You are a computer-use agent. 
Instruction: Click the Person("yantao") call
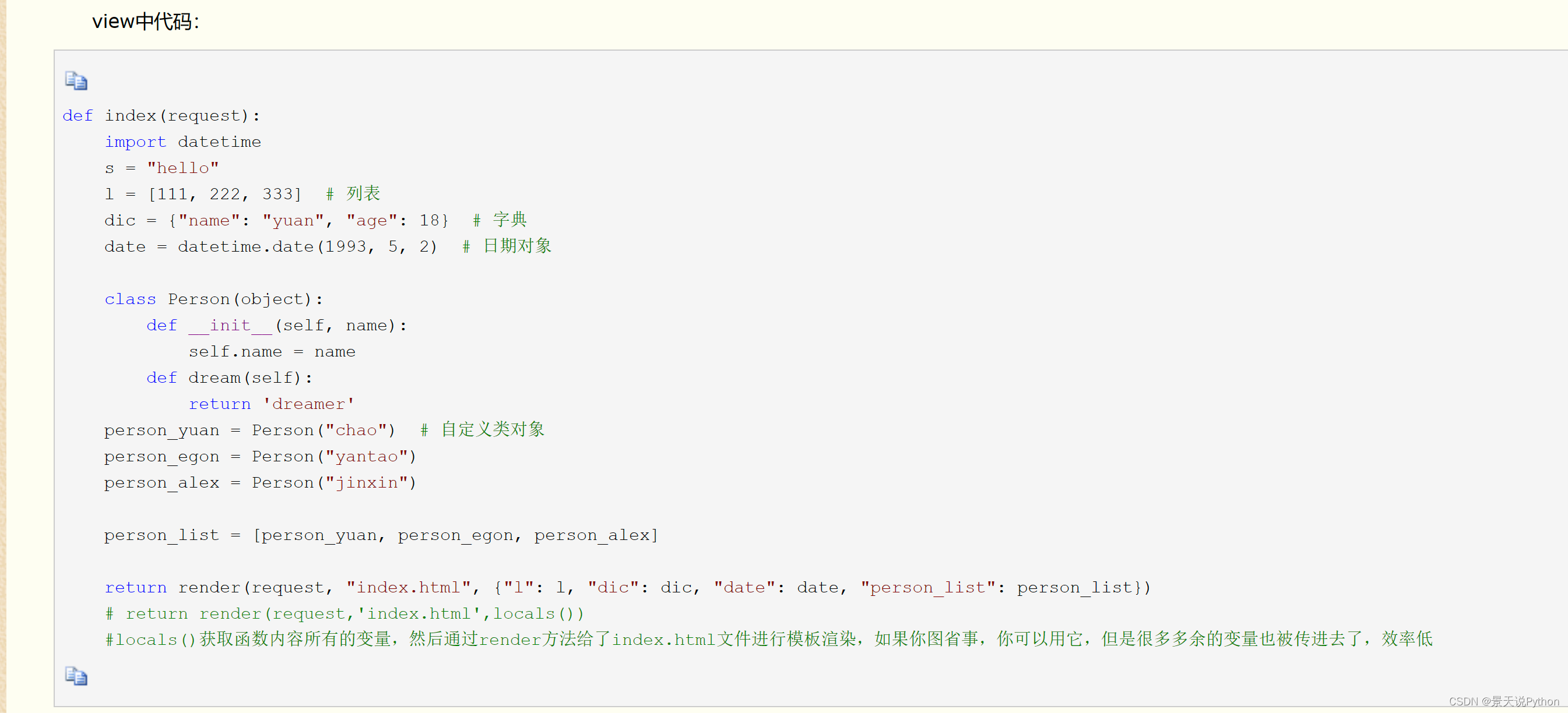pyautogui.click(x=333, y=456)
